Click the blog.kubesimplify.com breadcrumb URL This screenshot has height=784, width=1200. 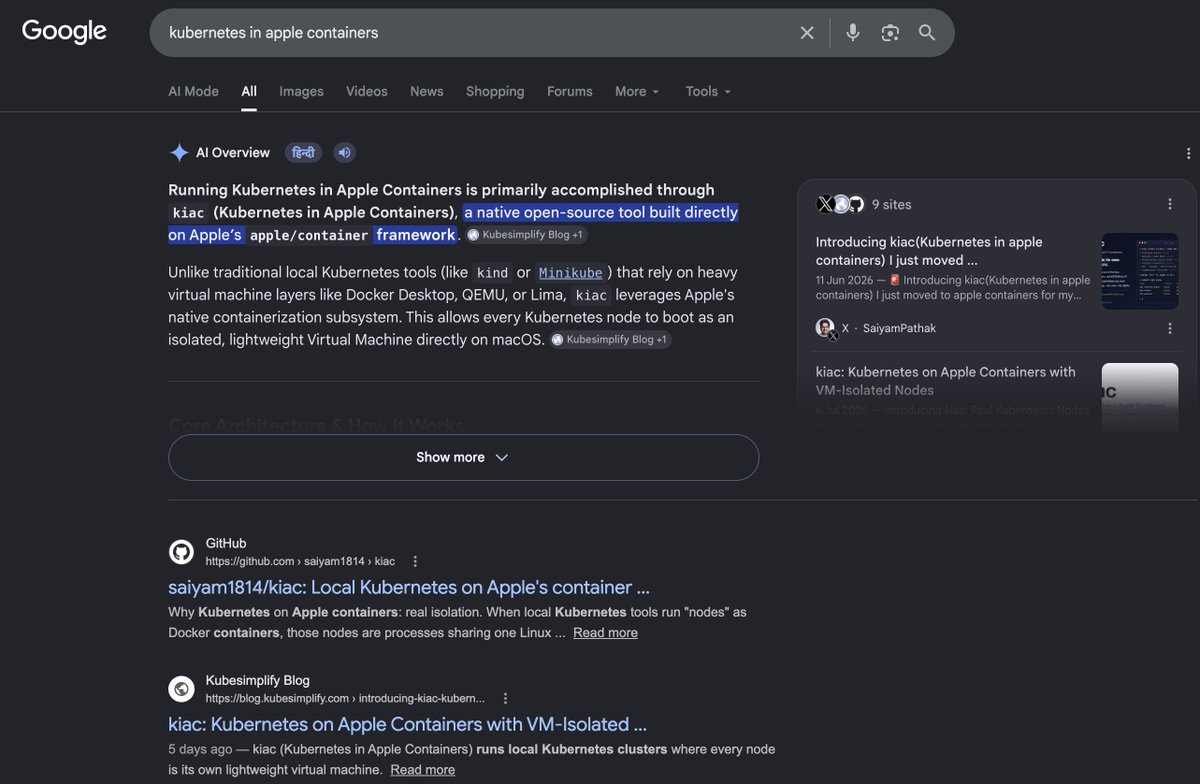[345, 698]
